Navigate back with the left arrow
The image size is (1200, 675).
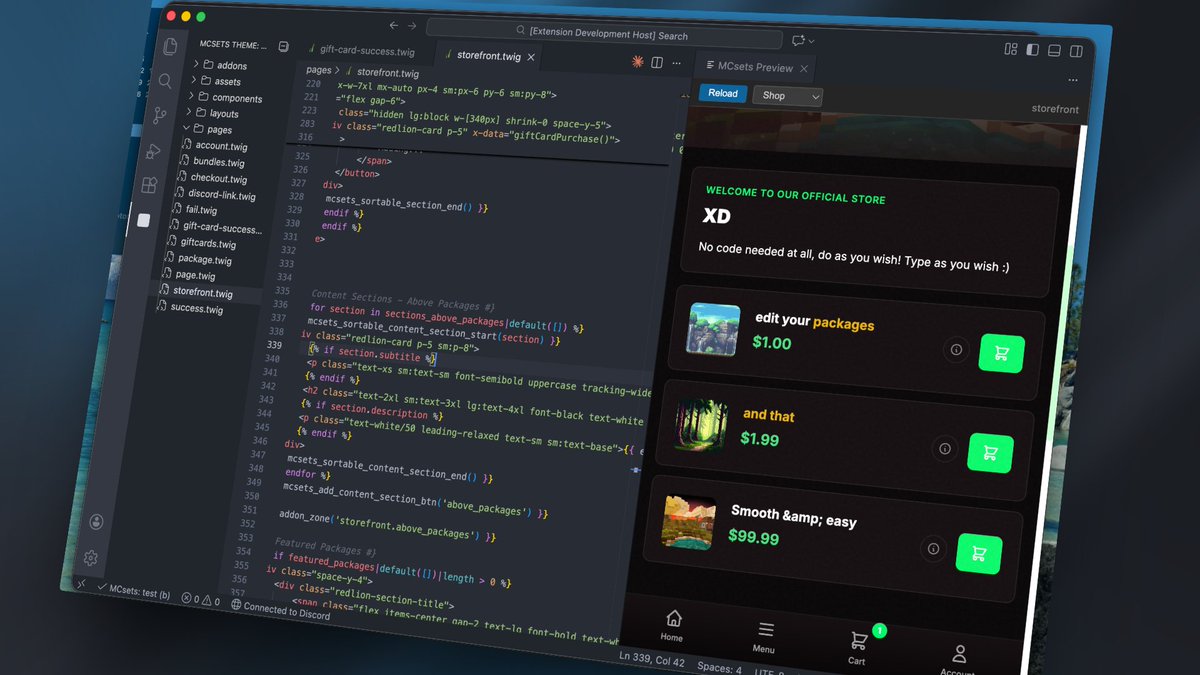[394, 25]
